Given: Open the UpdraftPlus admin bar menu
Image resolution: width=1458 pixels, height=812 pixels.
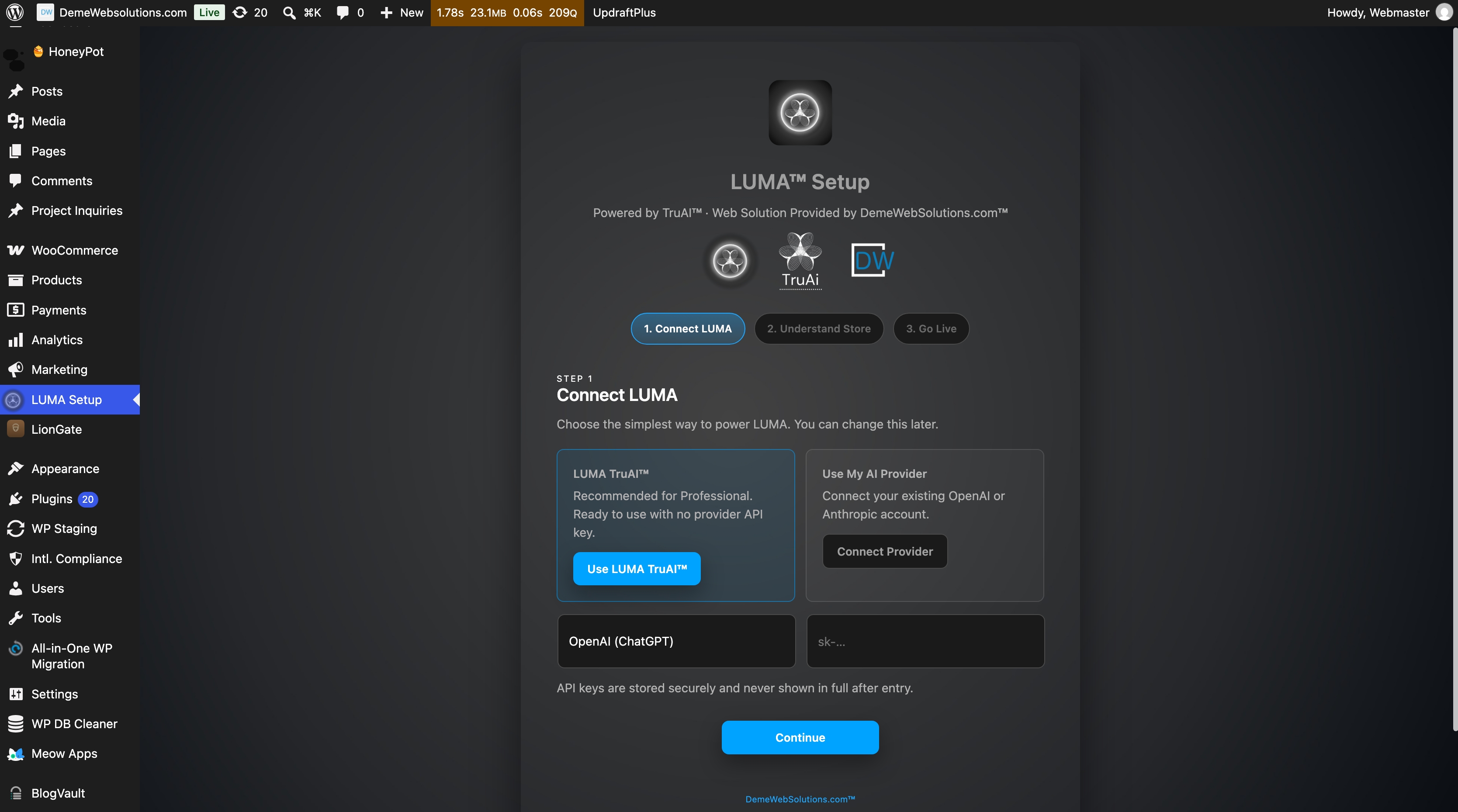Looking at the screenshot, I should [624, 13].
